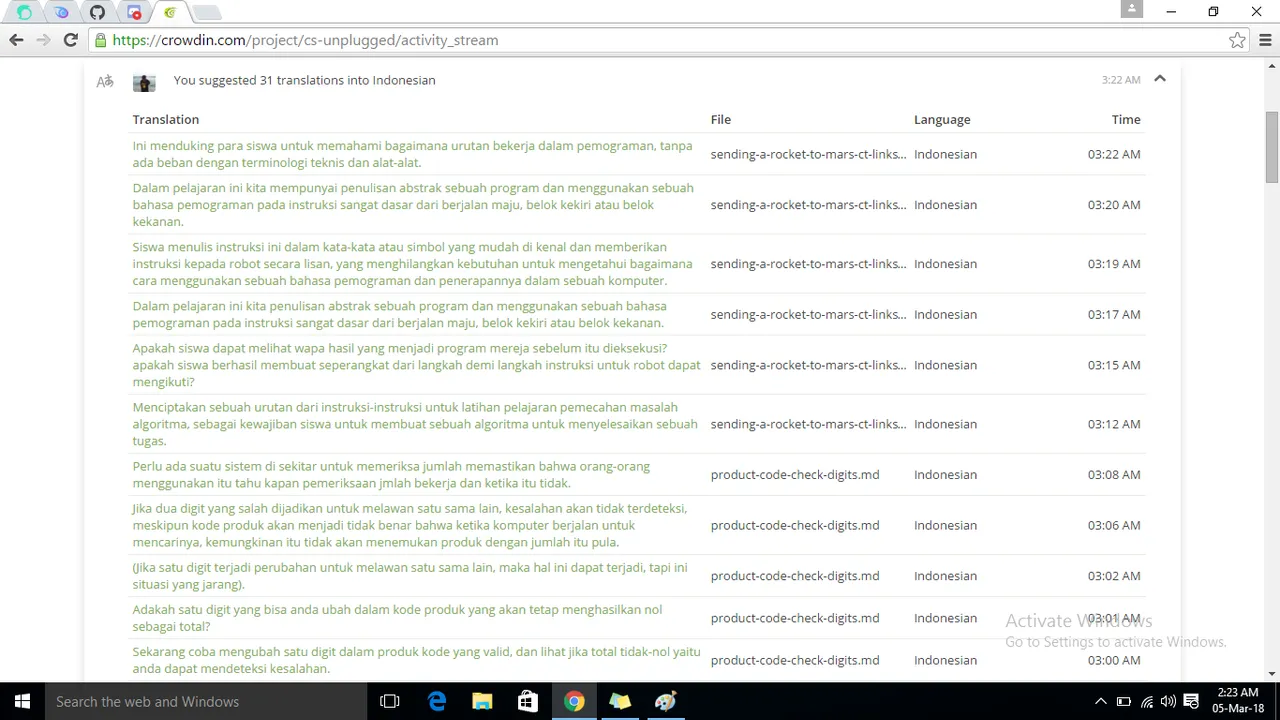Reload the Crowdin activity stream page
Viewport: 1280px width, 720px height.
point(70,40)
